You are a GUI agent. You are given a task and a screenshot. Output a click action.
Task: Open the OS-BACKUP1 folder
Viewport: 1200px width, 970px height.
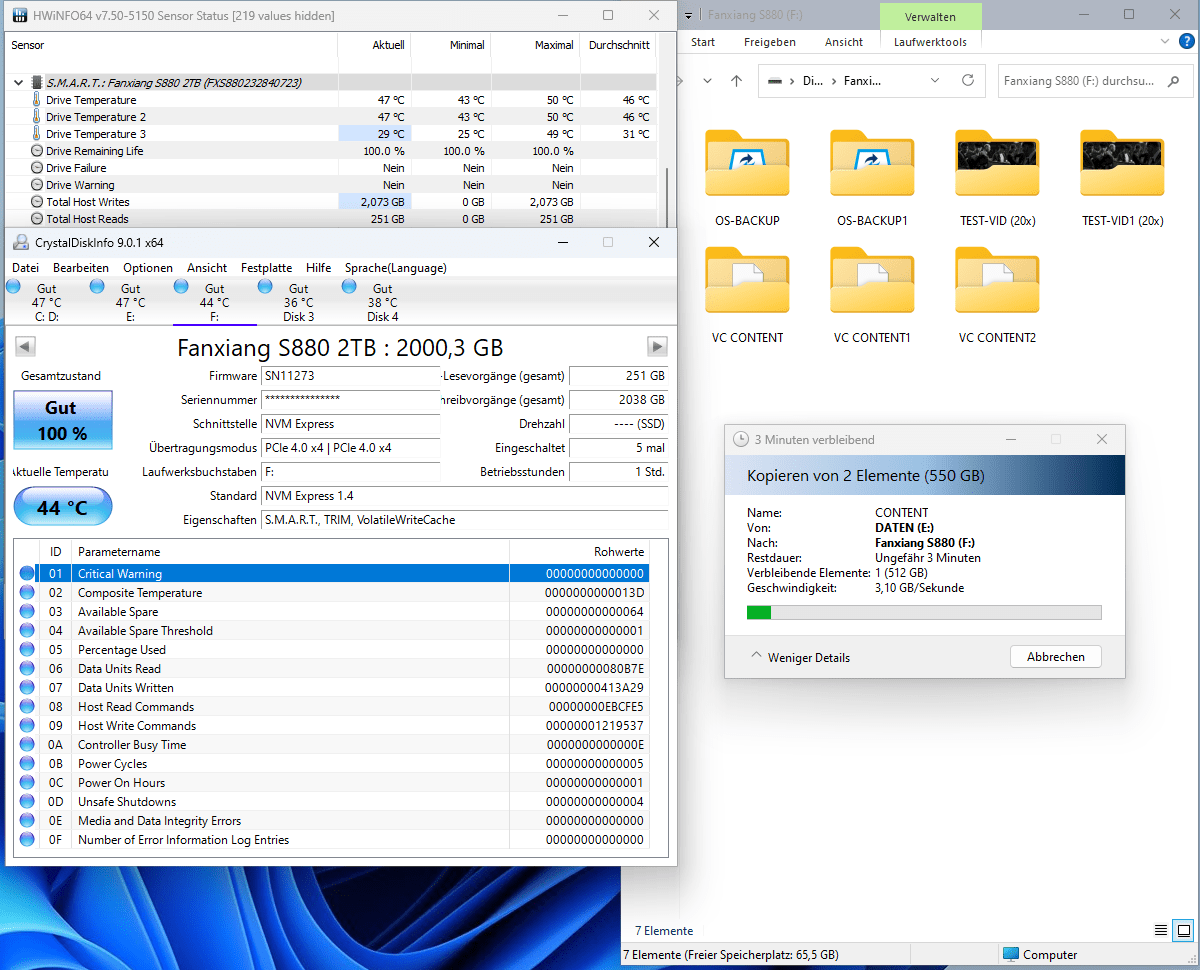pos(872,178)
